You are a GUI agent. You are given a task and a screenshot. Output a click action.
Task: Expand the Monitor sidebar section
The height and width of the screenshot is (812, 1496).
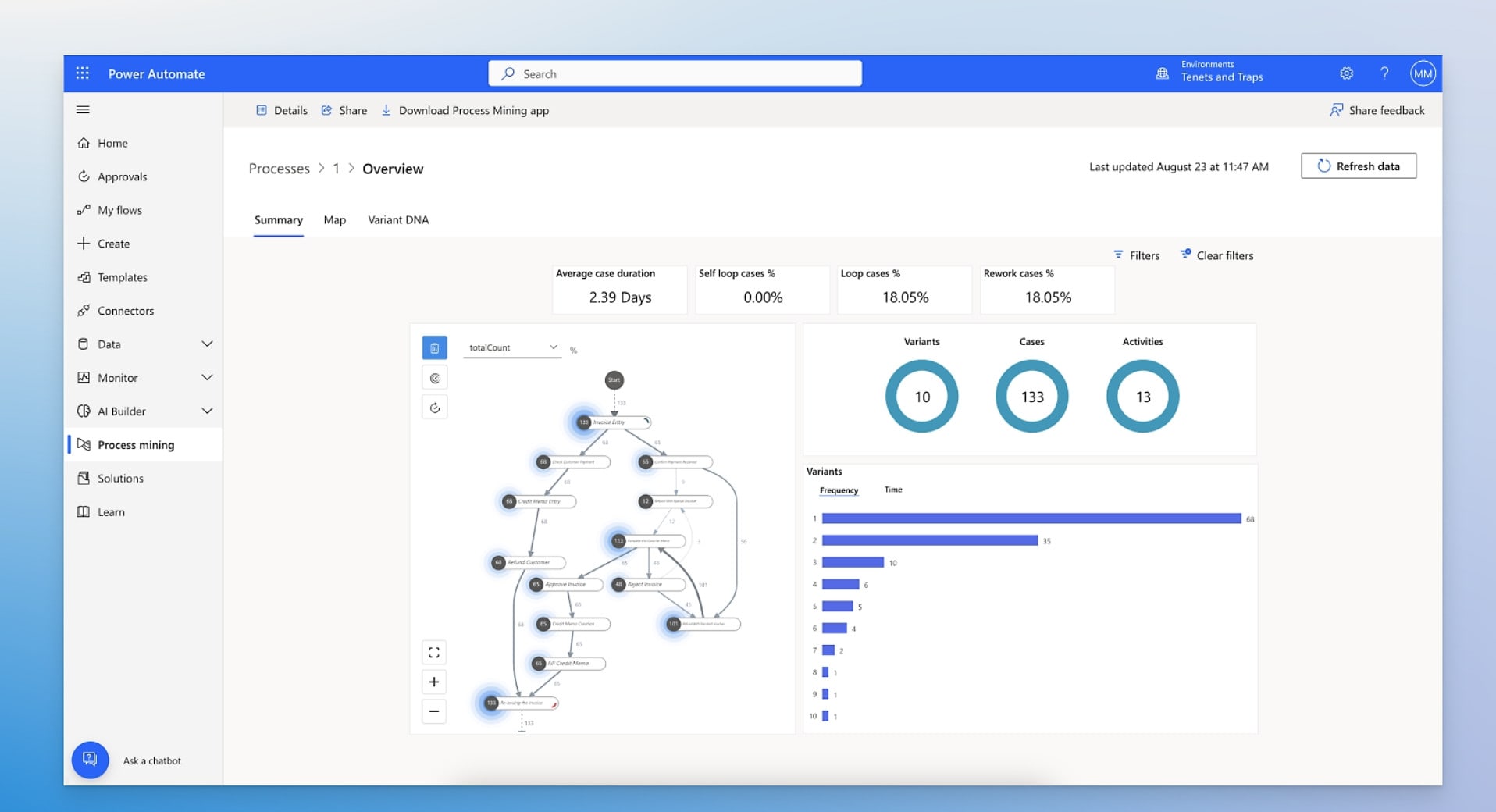207,377
